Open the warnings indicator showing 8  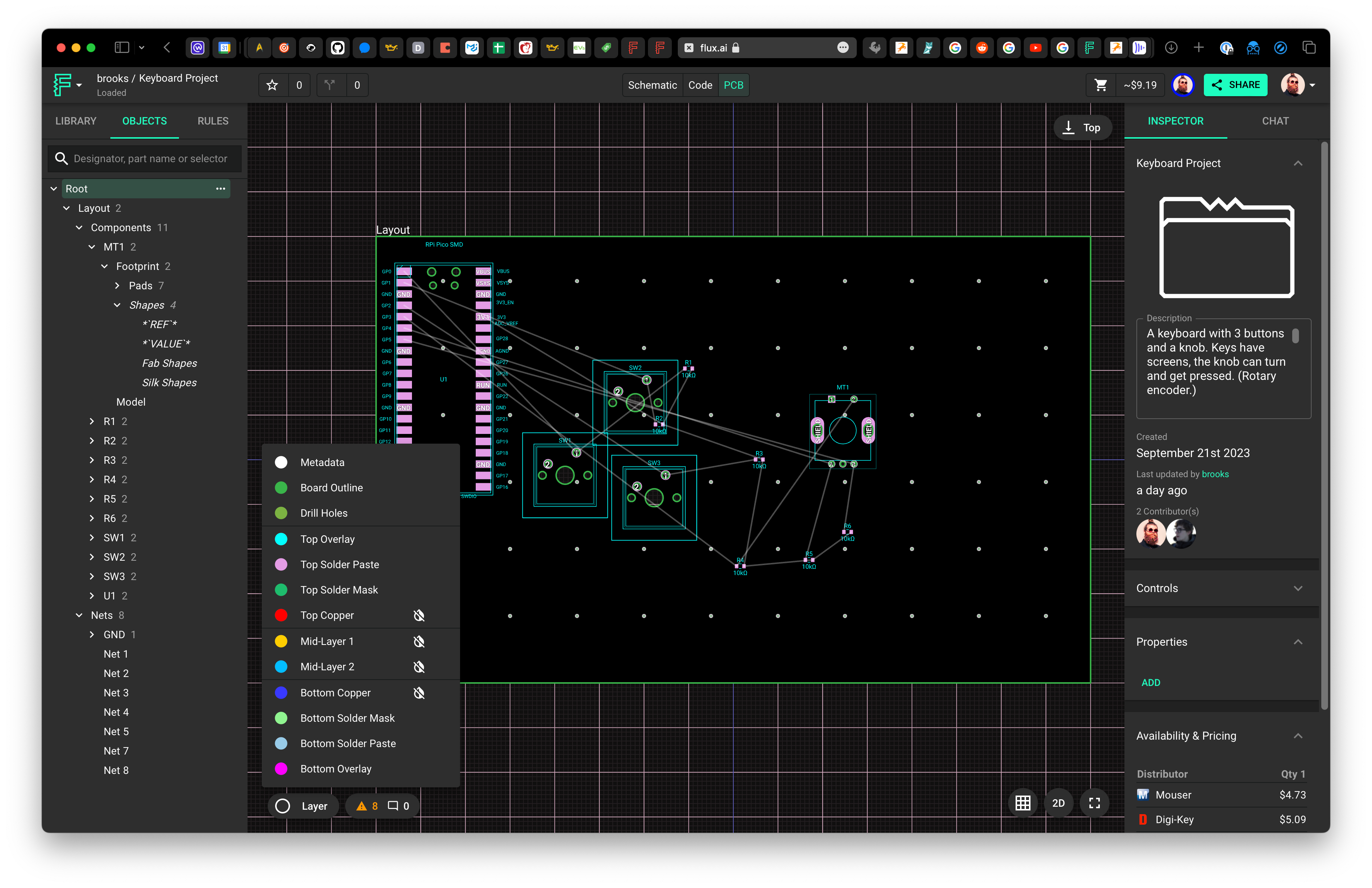(x=366, y=806)
